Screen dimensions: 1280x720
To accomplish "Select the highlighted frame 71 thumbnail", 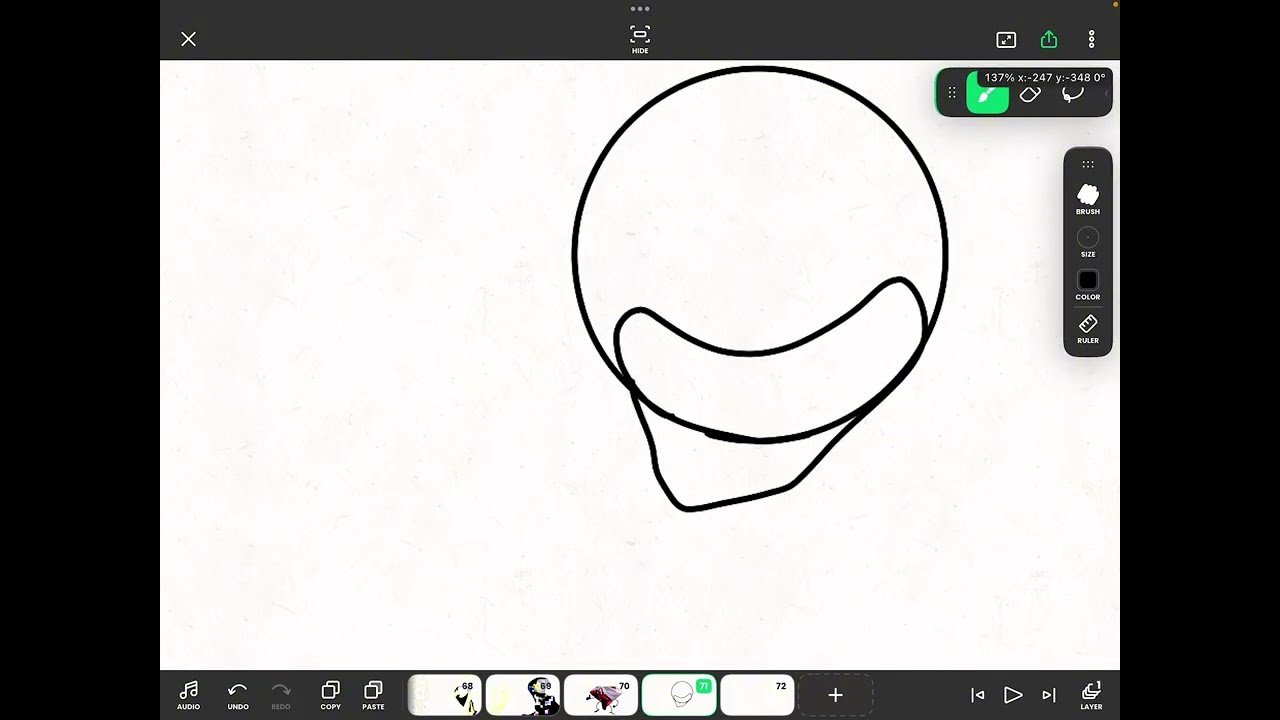I will click(x=679, y=696).
